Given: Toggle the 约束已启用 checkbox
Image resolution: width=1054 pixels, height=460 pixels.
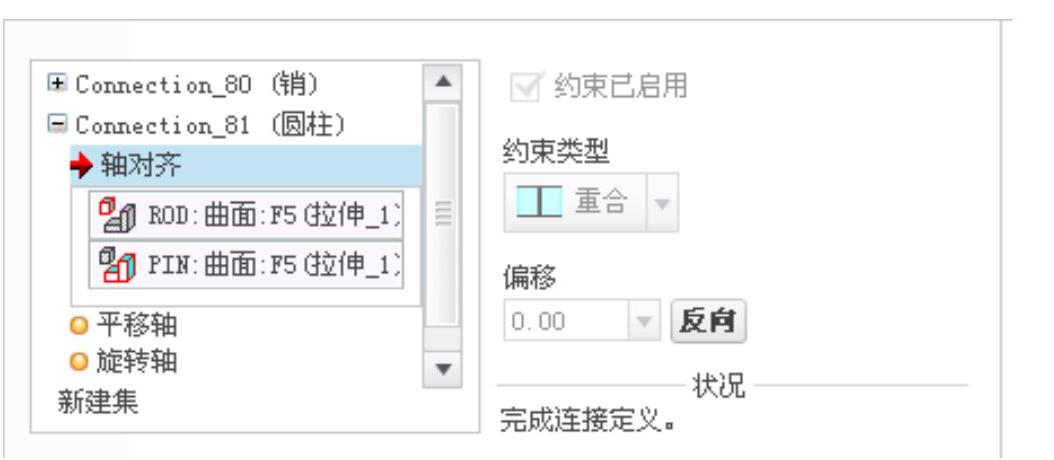Looking at the screenshot, I should tap(524, 87).
